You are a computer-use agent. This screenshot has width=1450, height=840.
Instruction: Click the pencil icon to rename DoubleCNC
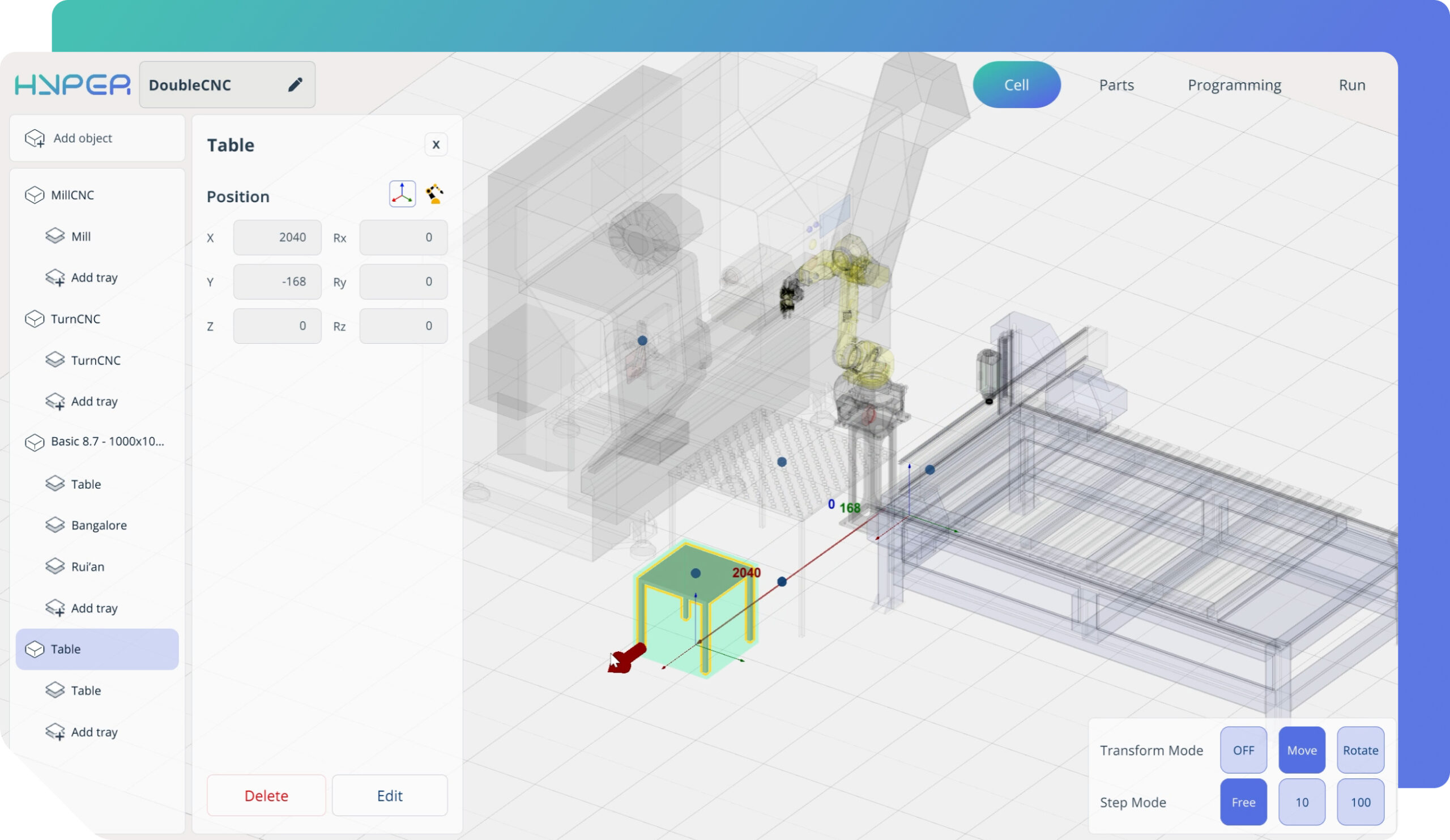point(295,84)
